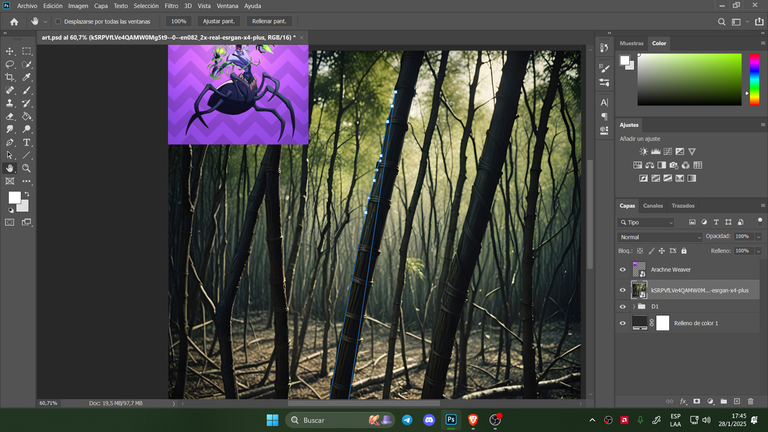768x432 pixels.
Task: Select the Paint Bucket tool
Action: coord(26,116)
